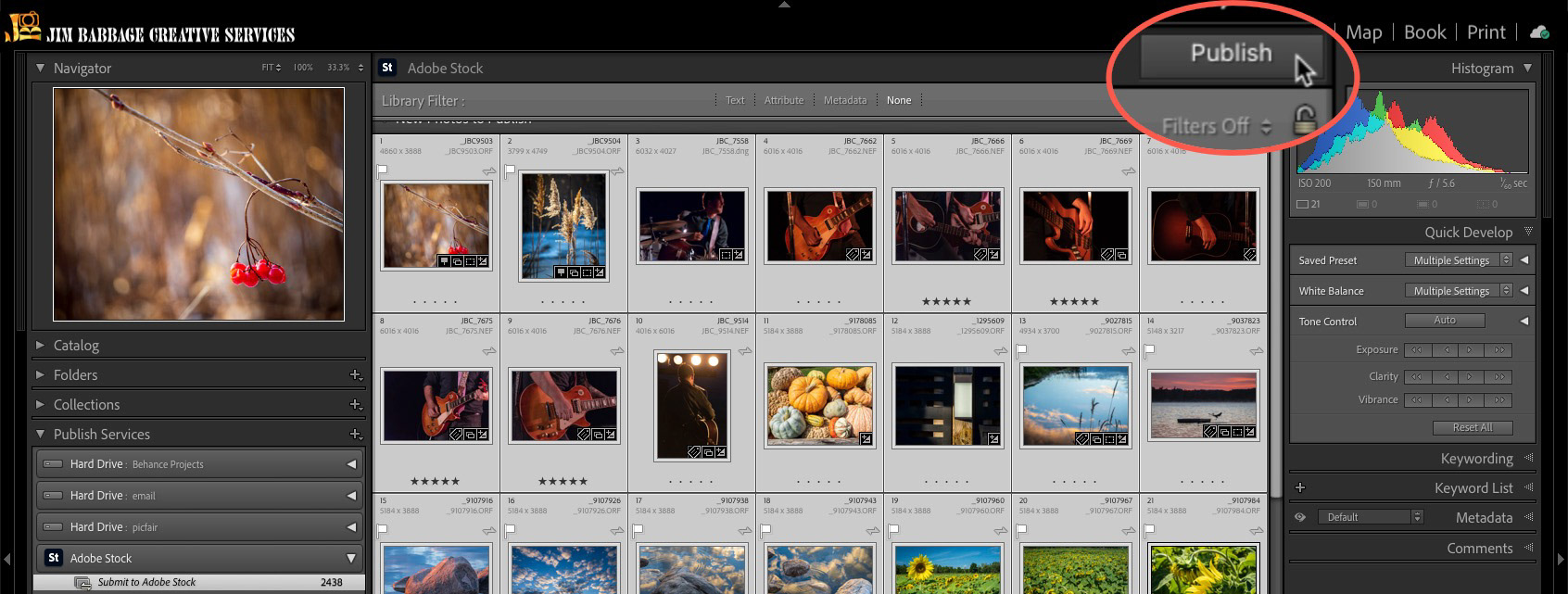This screenshot has height=594, width=1568.
Task: Expand the Catalog panel
Action: click(40, 345)
